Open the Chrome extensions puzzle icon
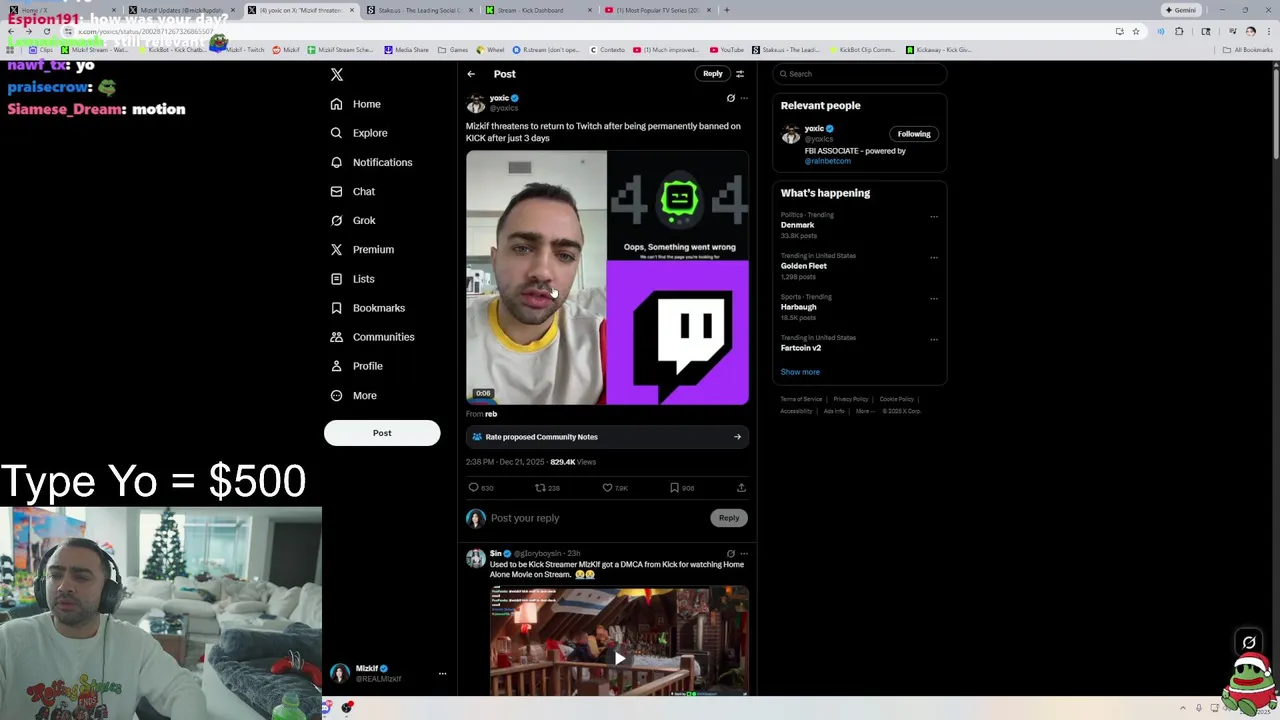The height and width of the screenshot is (720, 1280). [1179, 31]
